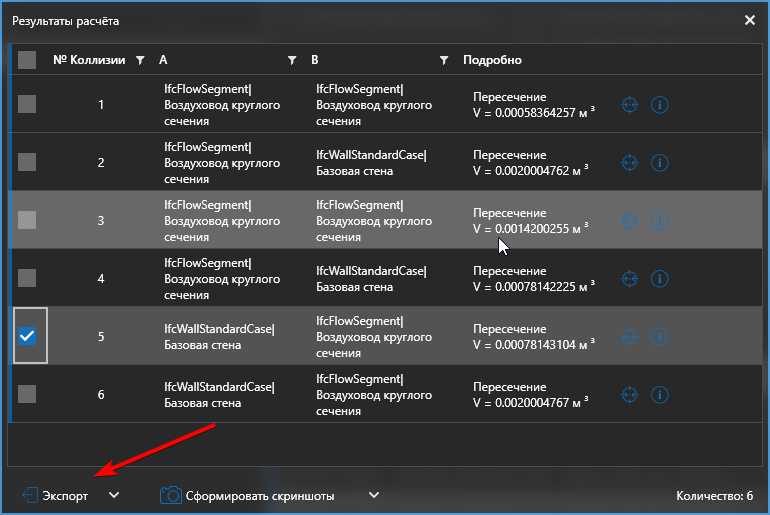
Task: Open info icon for collision 1
Action: (659, 104)
